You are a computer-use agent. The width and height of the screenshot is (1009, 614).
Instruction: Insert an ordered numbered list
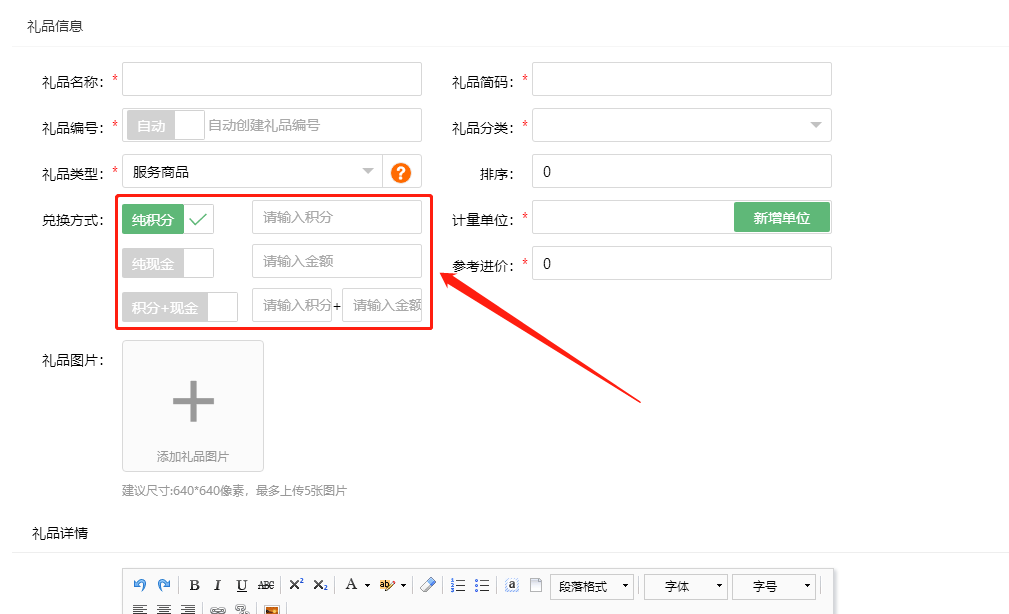(x=459, y=585)
